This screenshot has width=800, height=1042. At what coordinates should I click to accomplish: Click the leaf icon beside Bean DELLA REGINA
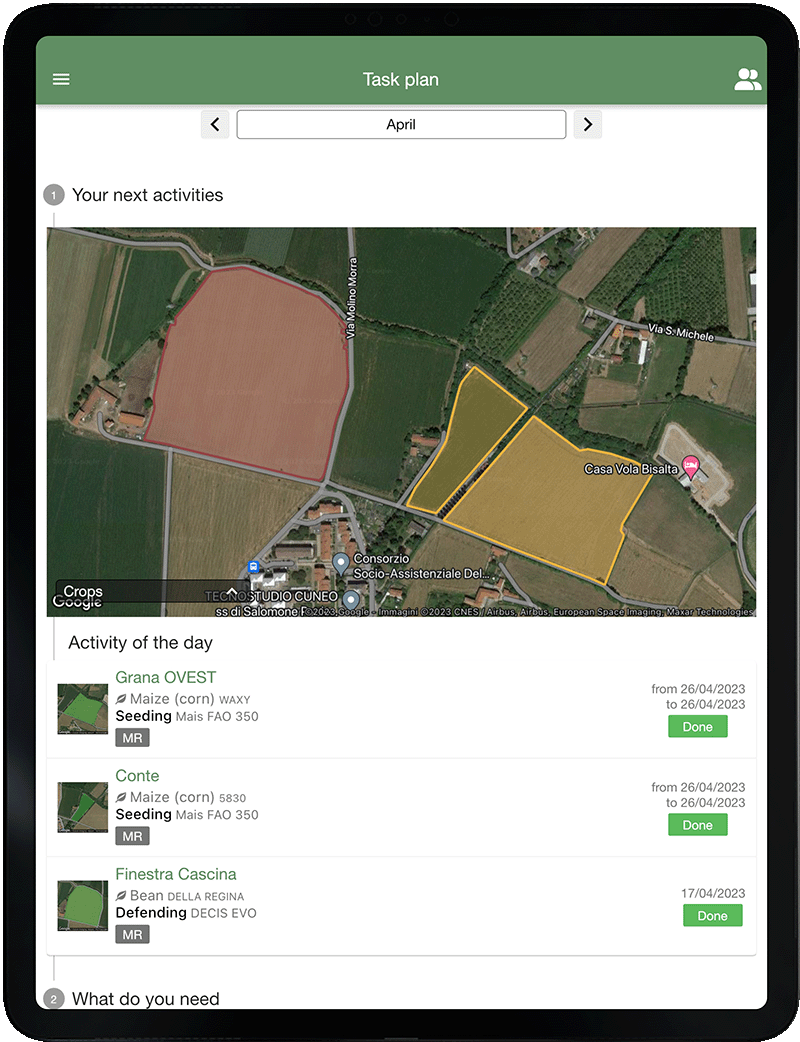pos(123,896)
